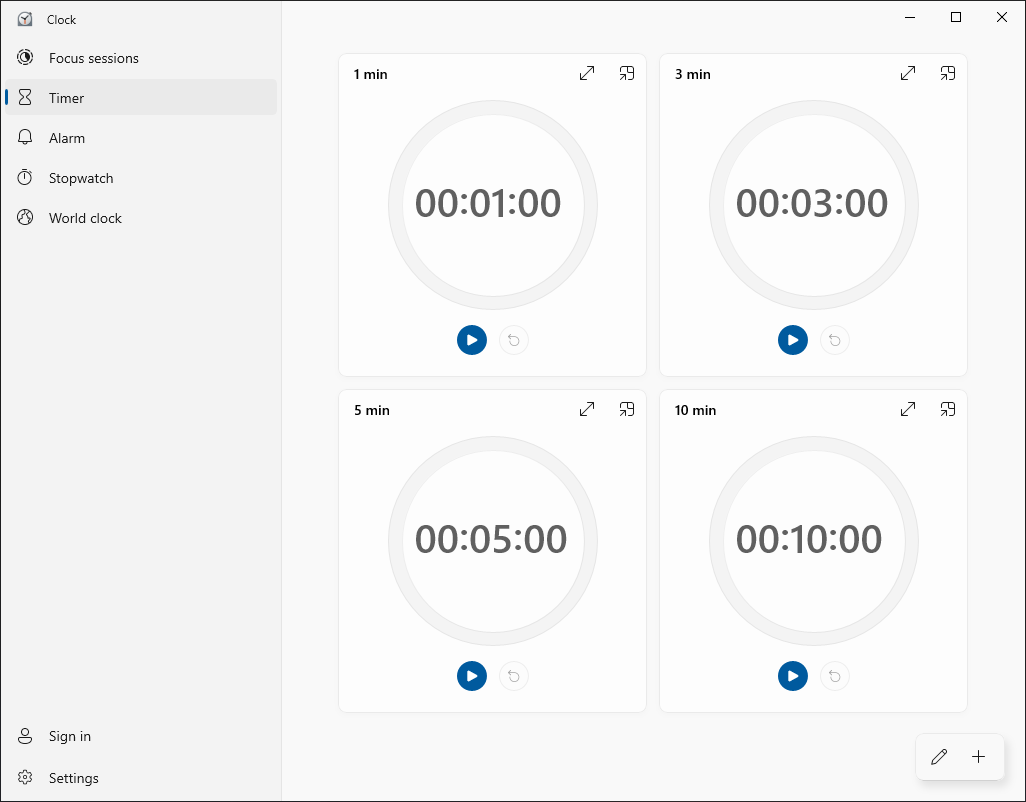Click the 00:01:00 timer display

[x=488, y=203]
